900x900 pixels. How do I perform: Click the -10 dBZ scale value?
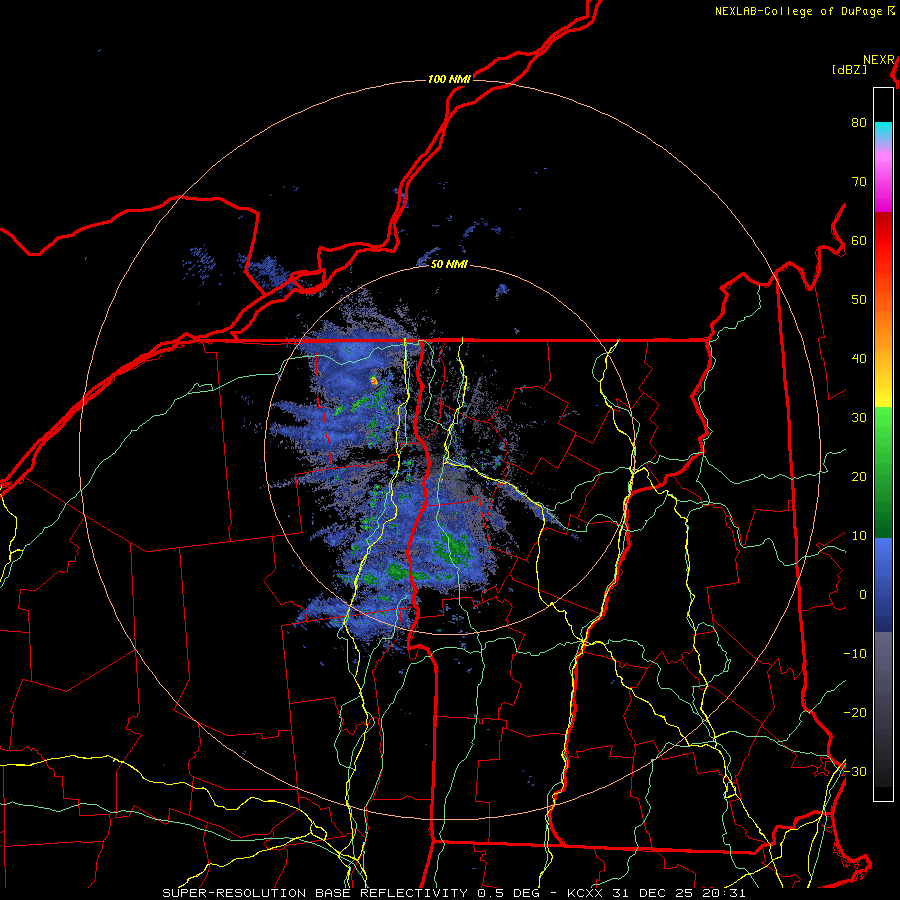(x=855, y=654)
